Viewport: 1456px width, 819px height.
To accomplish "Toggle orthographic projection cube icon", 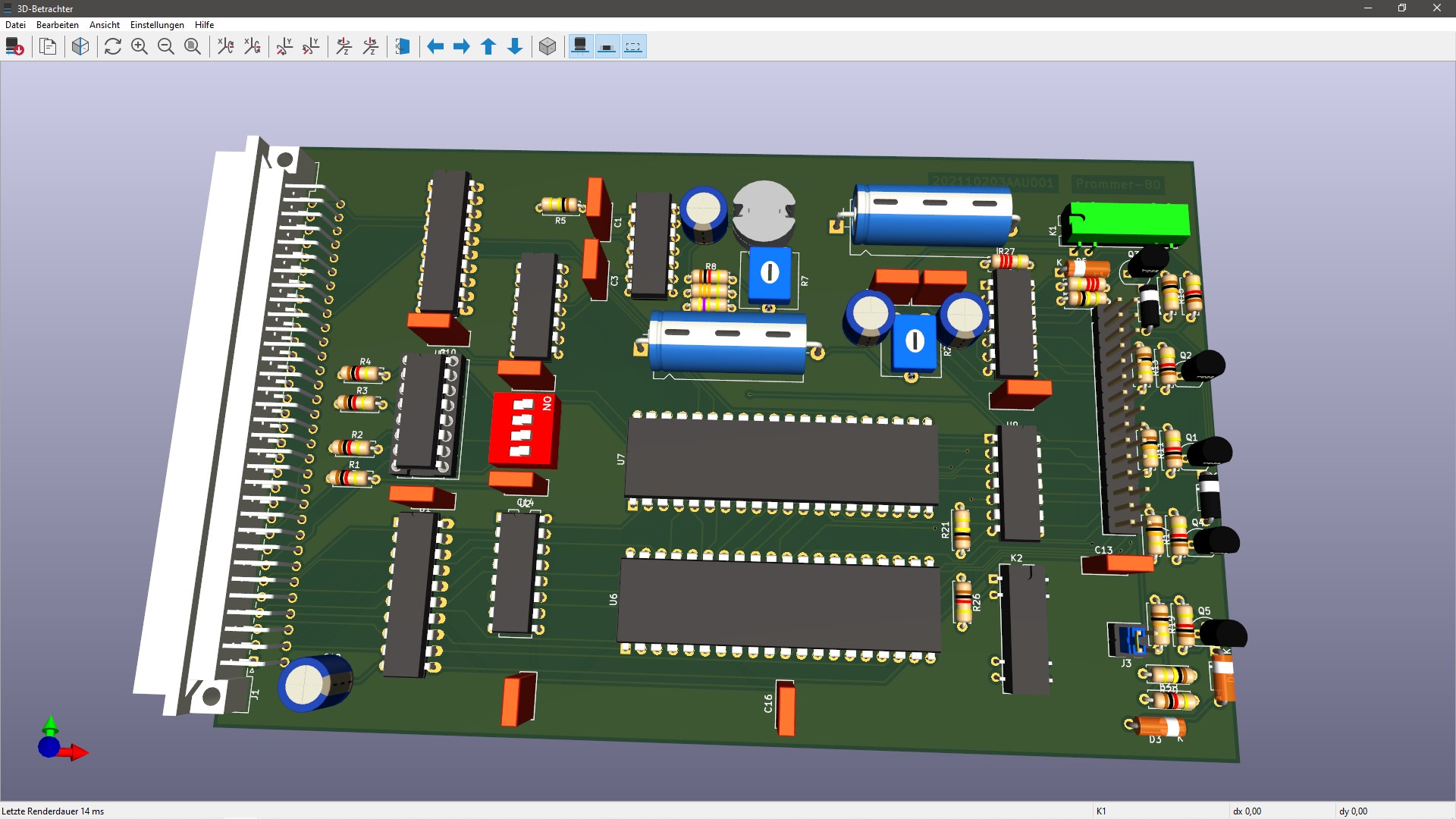I will point(548,47).
